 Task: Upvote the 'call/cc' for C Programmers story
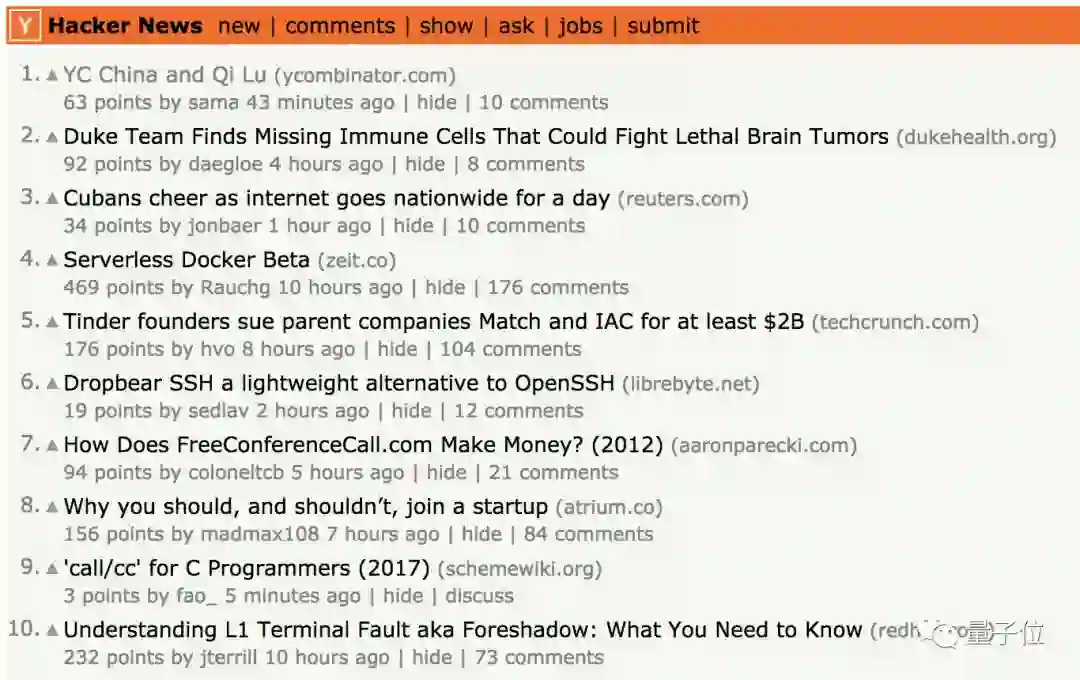point(52,569)
